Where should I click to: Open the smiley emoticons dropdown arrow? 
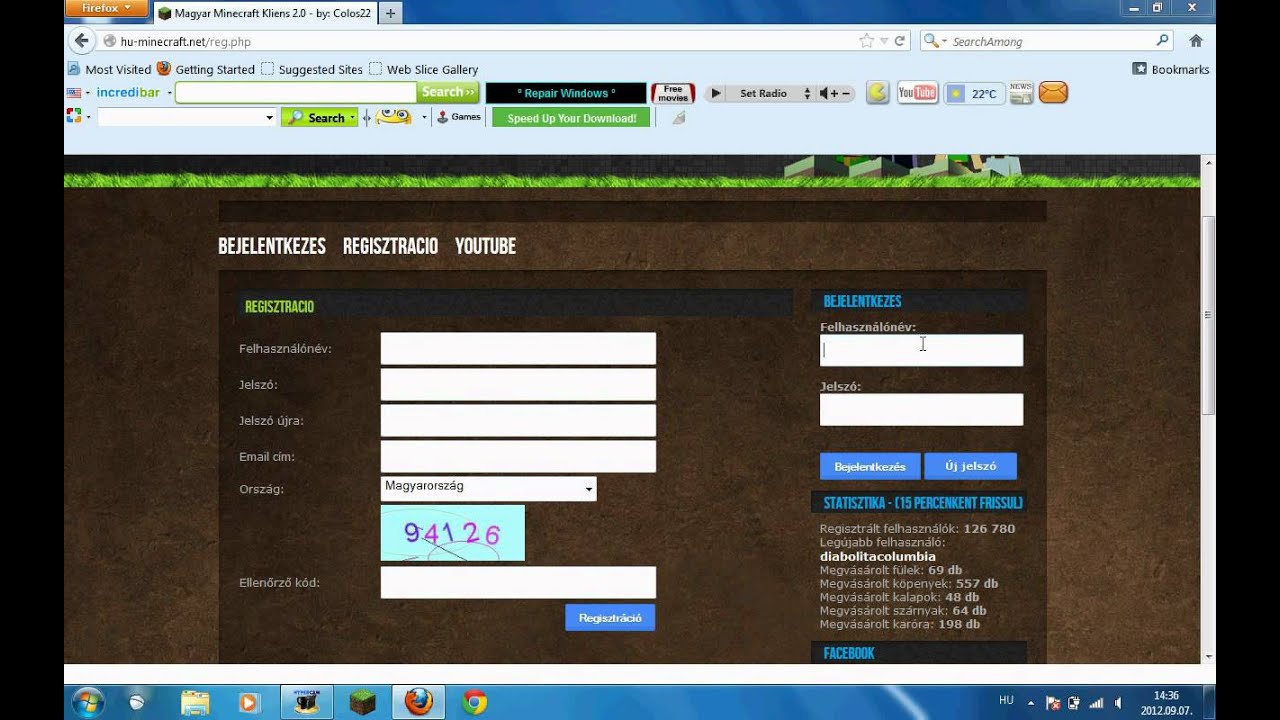[x=424, y=117]
